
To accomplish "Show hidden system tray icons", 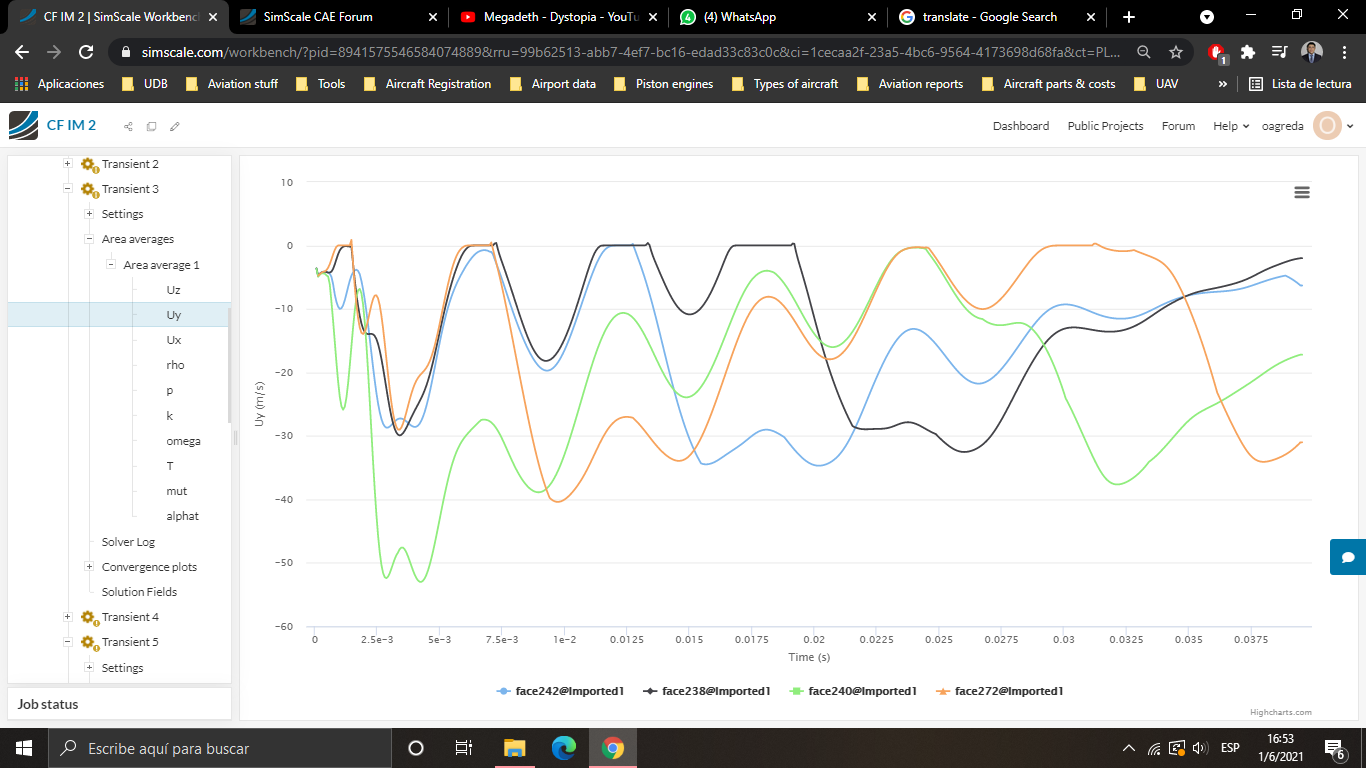I will click(x=1129, y=748).
